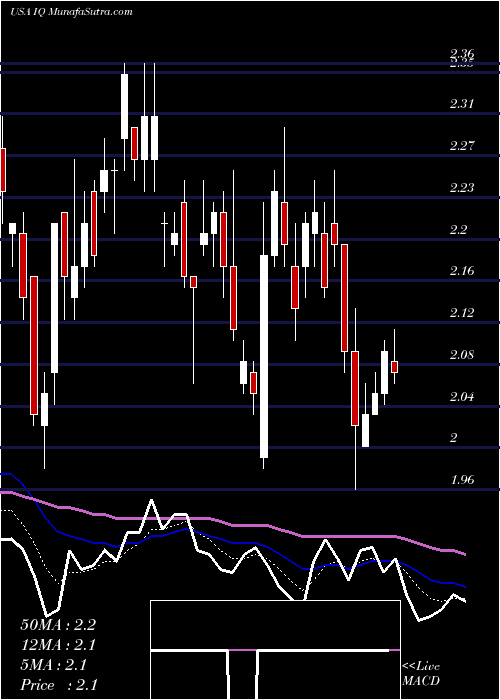Click the Price : 2.1 text

point(59,685)
